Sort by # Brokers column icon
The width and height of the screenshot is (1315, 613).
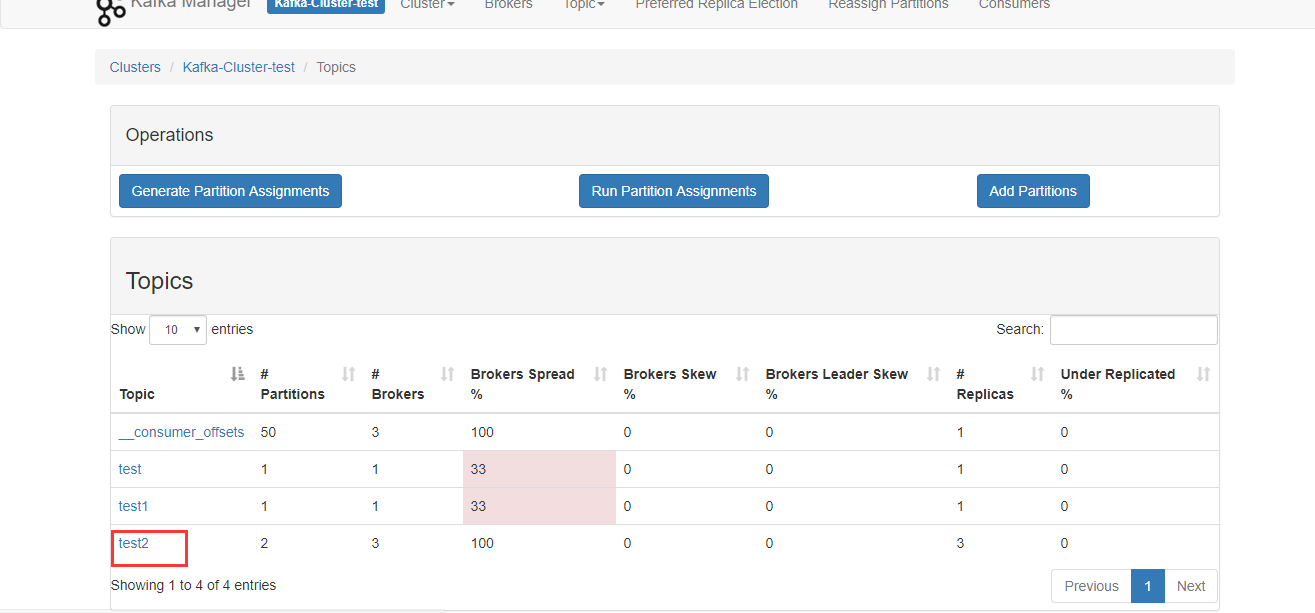point(448,374)
